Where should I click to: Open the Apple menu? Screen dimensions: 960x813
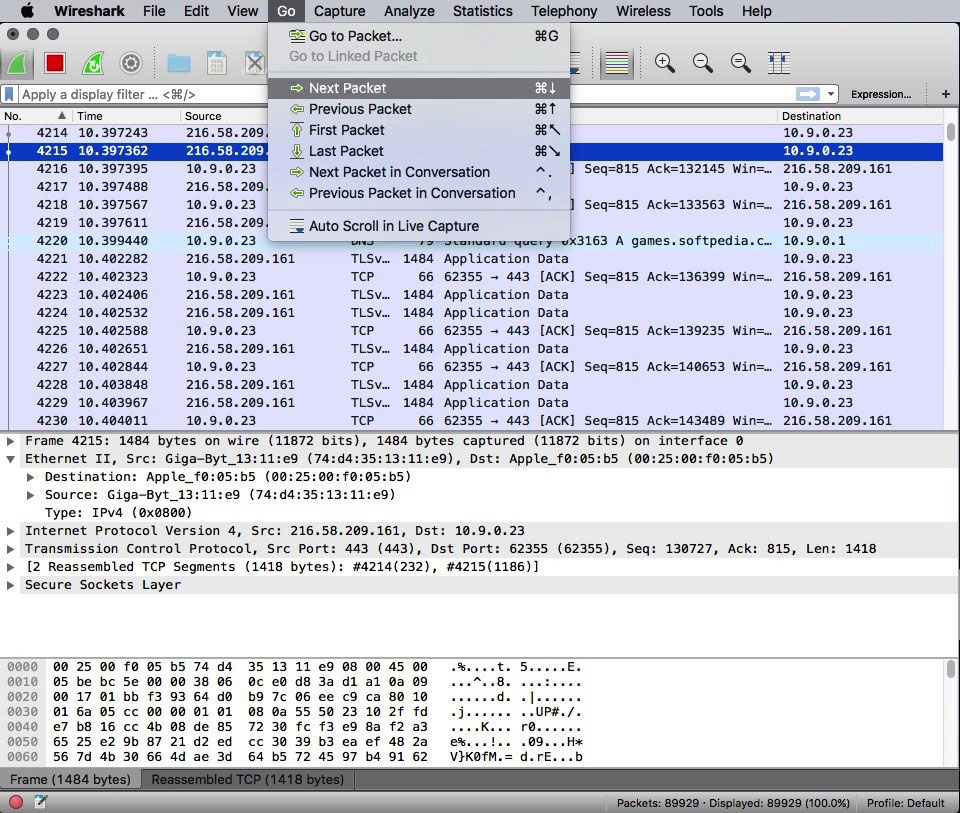(28, 11)
